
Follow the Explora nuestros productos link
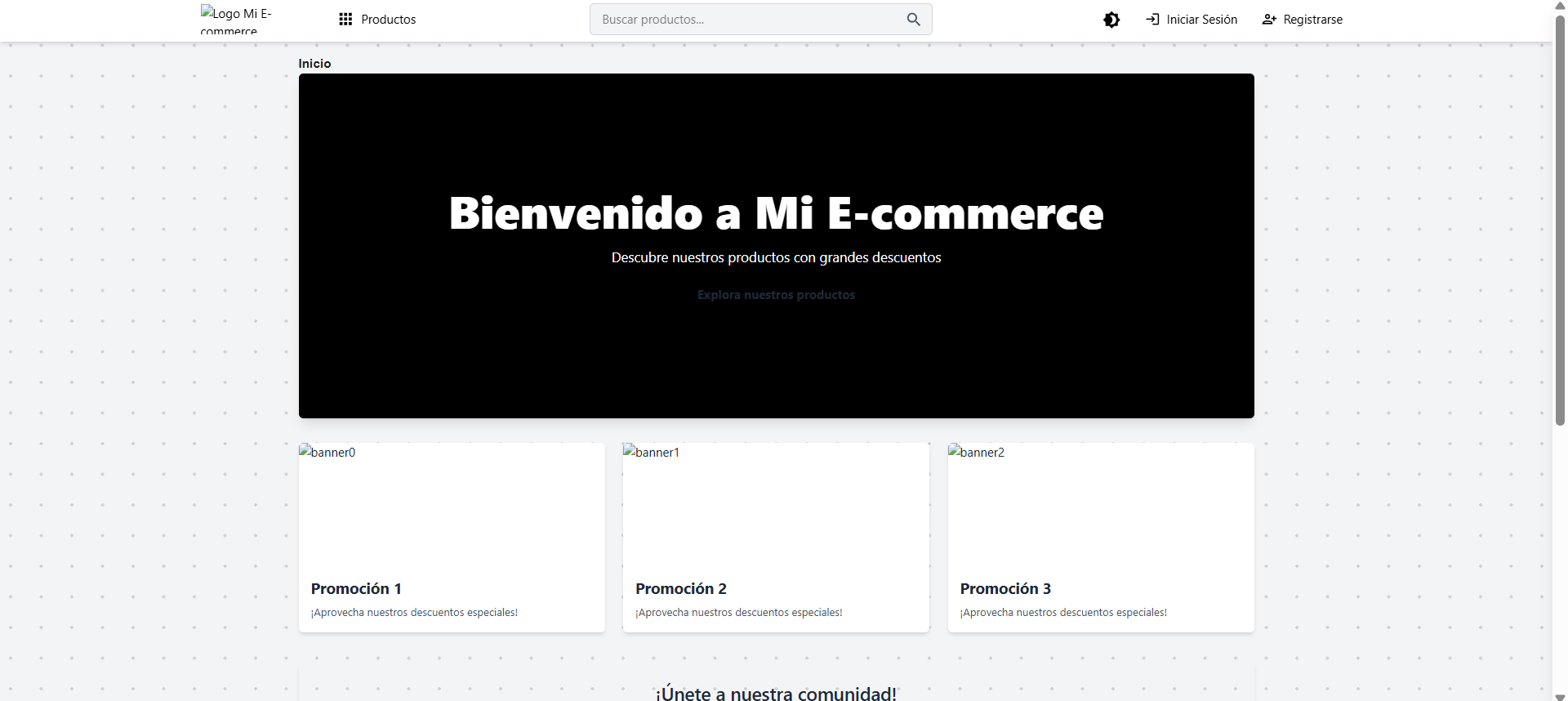[776, 295]
